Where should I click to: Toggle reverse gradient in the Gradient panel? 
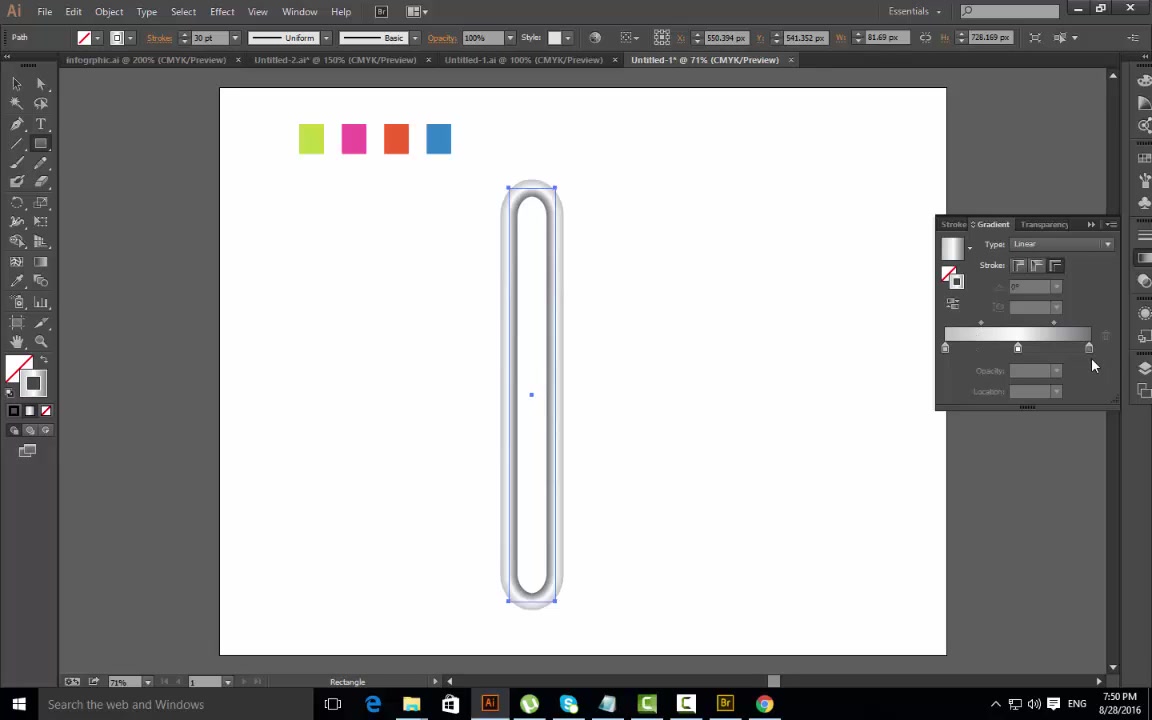click(952, 304)
